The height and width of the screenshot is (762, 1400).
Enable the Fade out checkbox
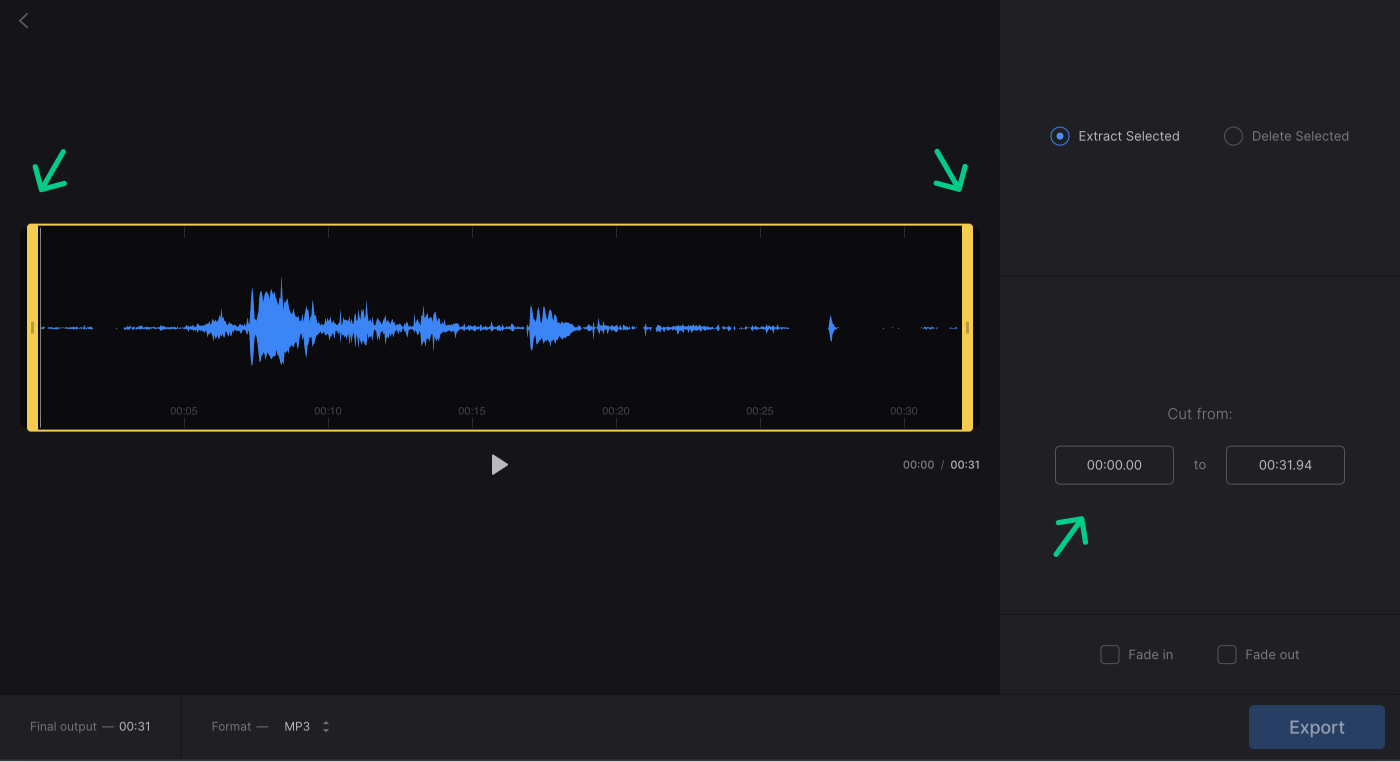[1227, 655]
